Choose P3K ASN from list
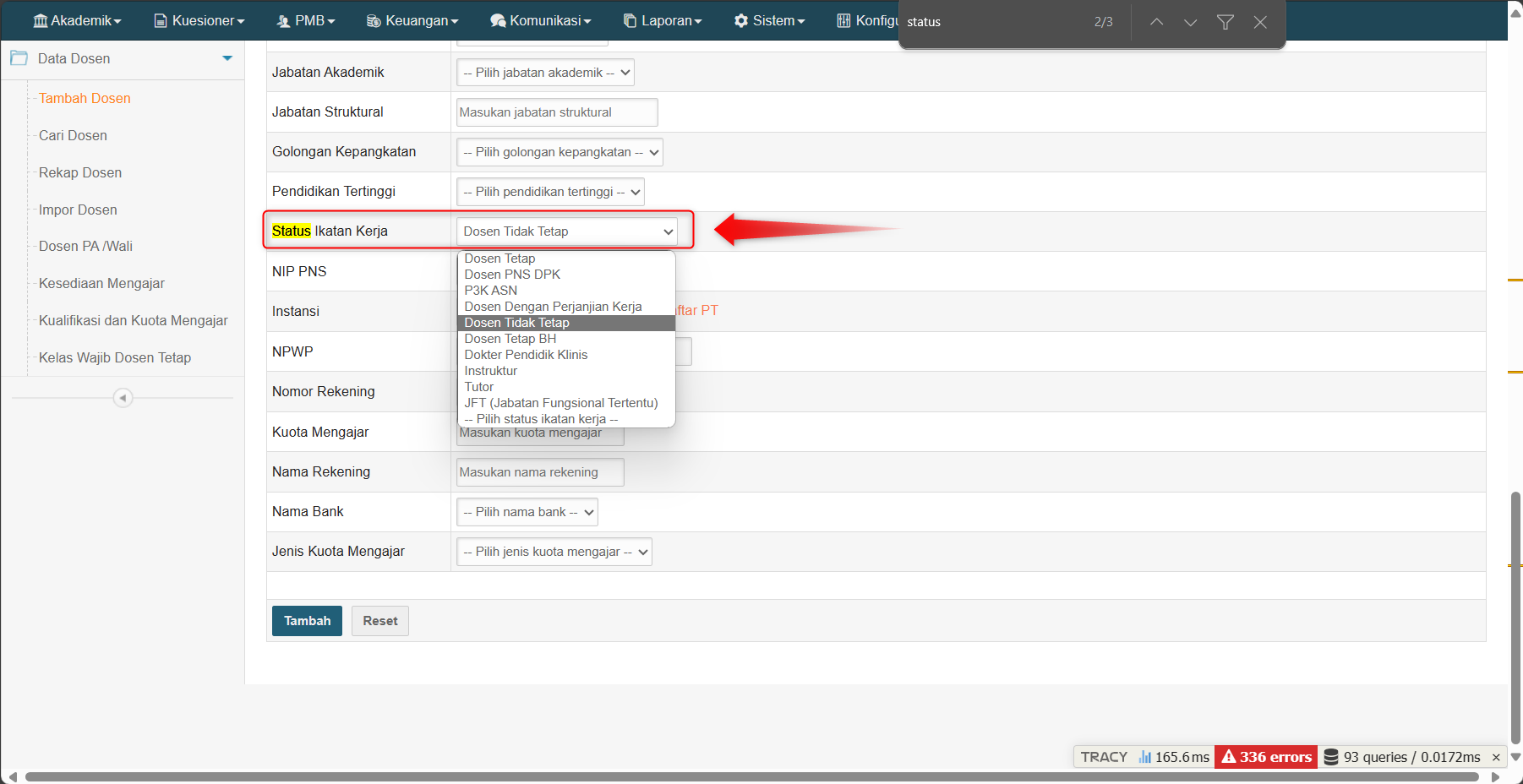The image size is (1523, 784). tap(490, 291)
